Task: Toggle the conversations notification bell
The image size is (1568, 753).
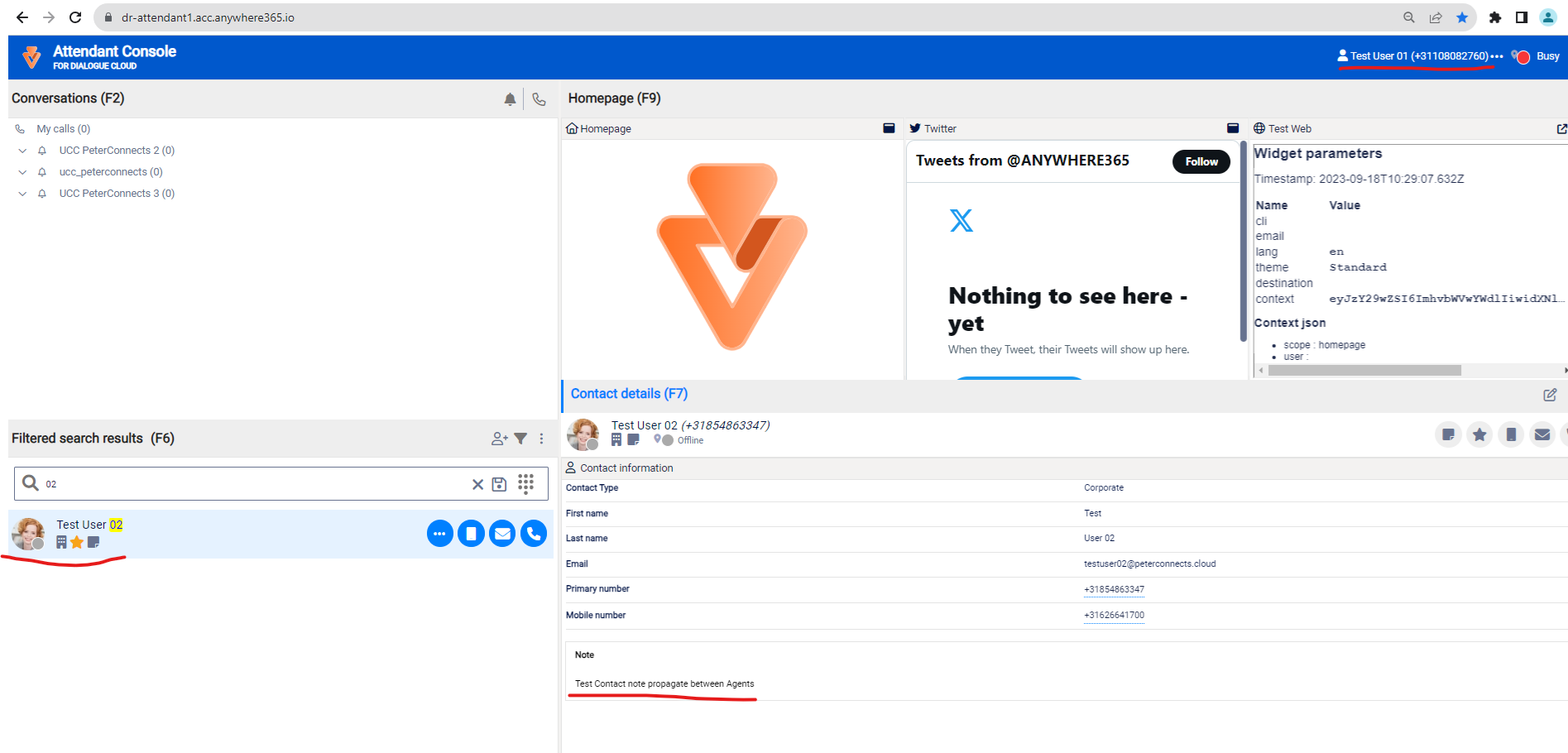Action: click(510, 99)
